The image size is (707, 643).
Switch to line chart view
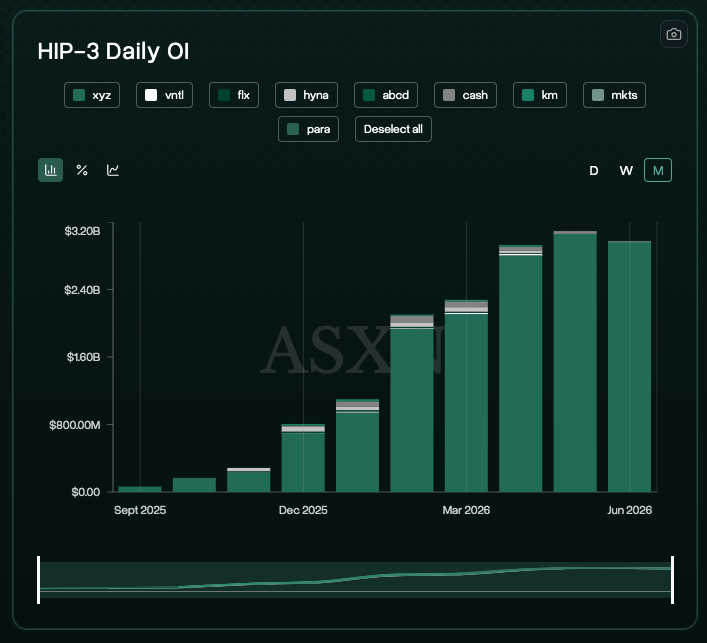tap(113, 170)
